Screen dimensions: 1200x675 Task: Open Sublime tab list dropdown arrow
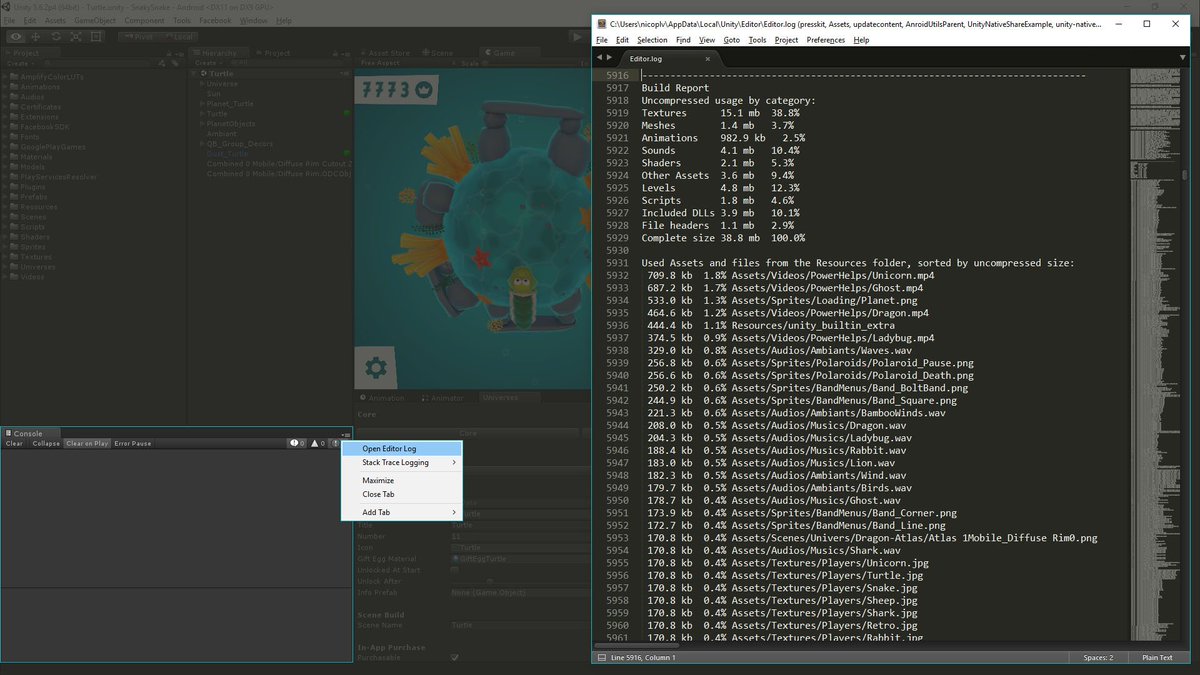[x=1182, y=58]
